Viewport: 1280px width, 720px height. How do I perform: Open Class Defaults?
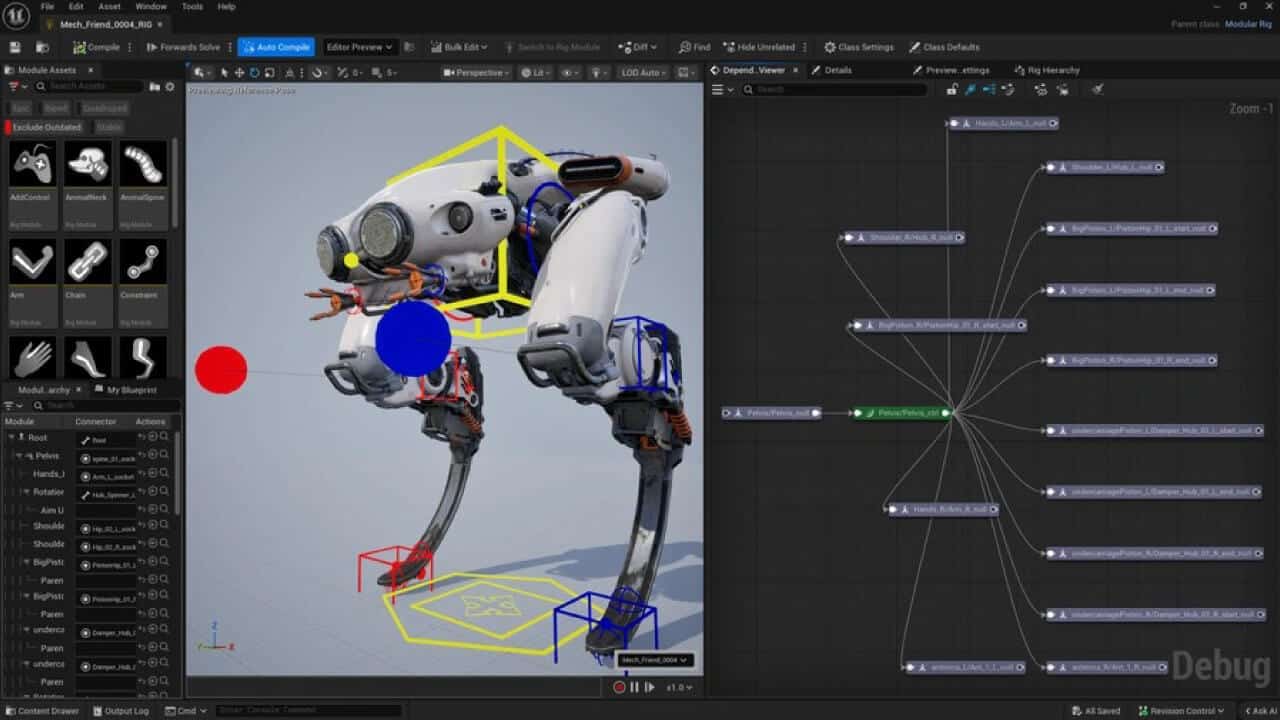[x=944, y=47]
